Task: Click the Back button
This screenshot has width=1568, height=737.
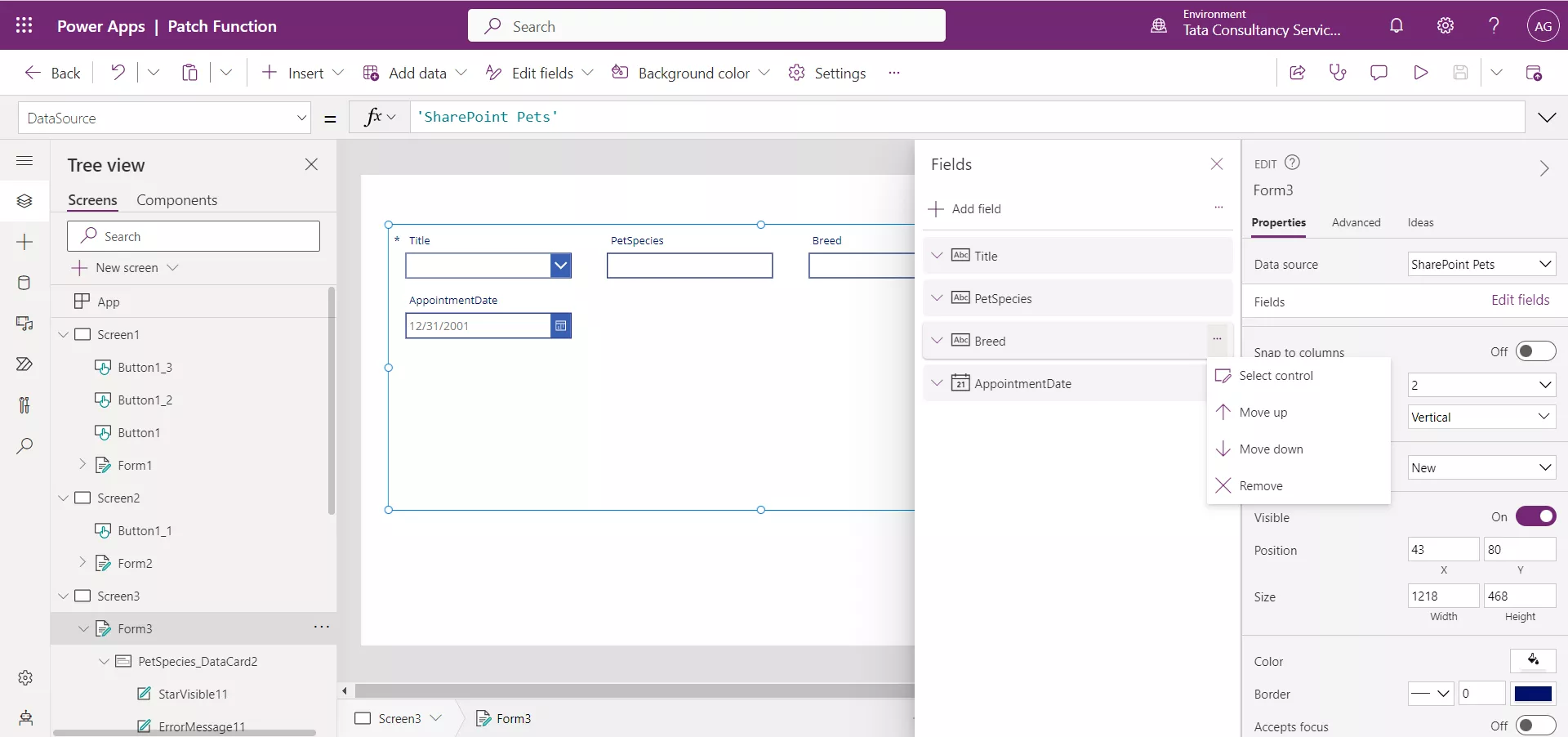Action: pos(52,73)
